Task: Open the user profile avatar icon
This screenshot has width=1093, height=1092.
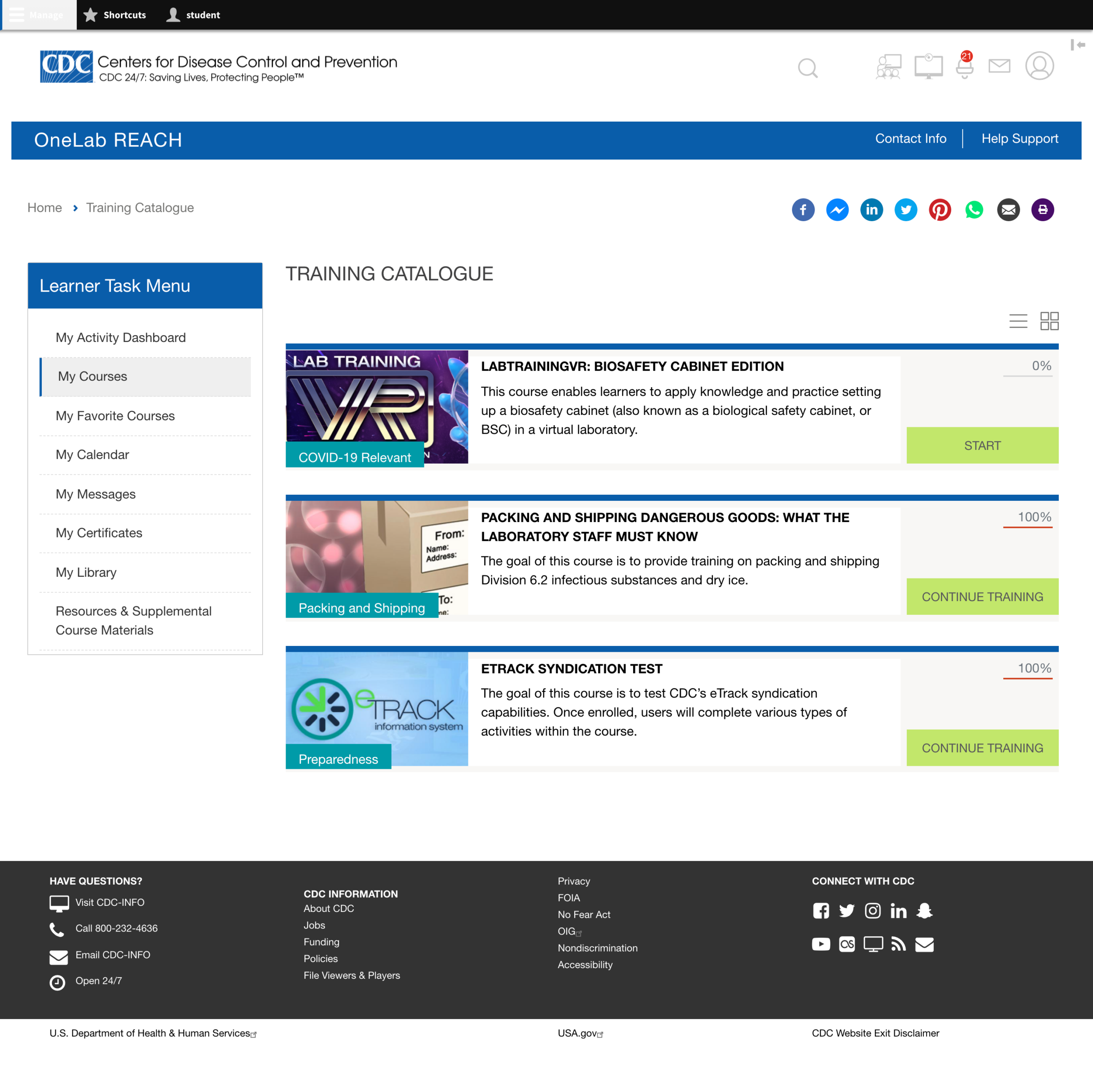Action: tap(1039, 66)
